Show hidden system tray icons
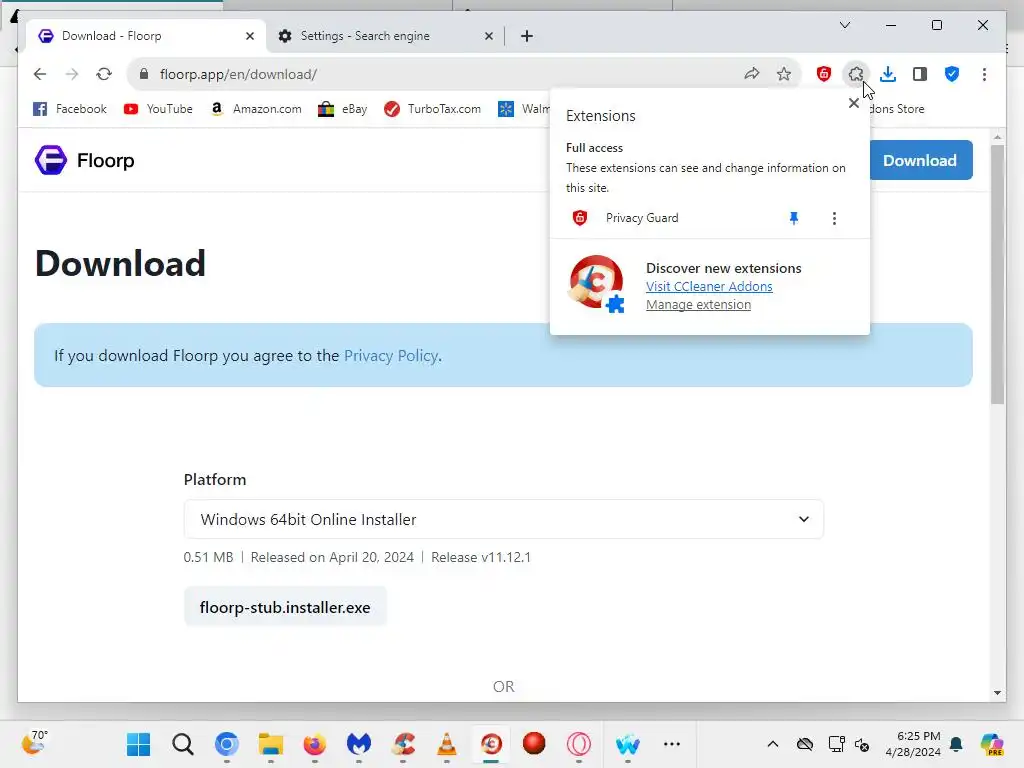 coord(773,744)
